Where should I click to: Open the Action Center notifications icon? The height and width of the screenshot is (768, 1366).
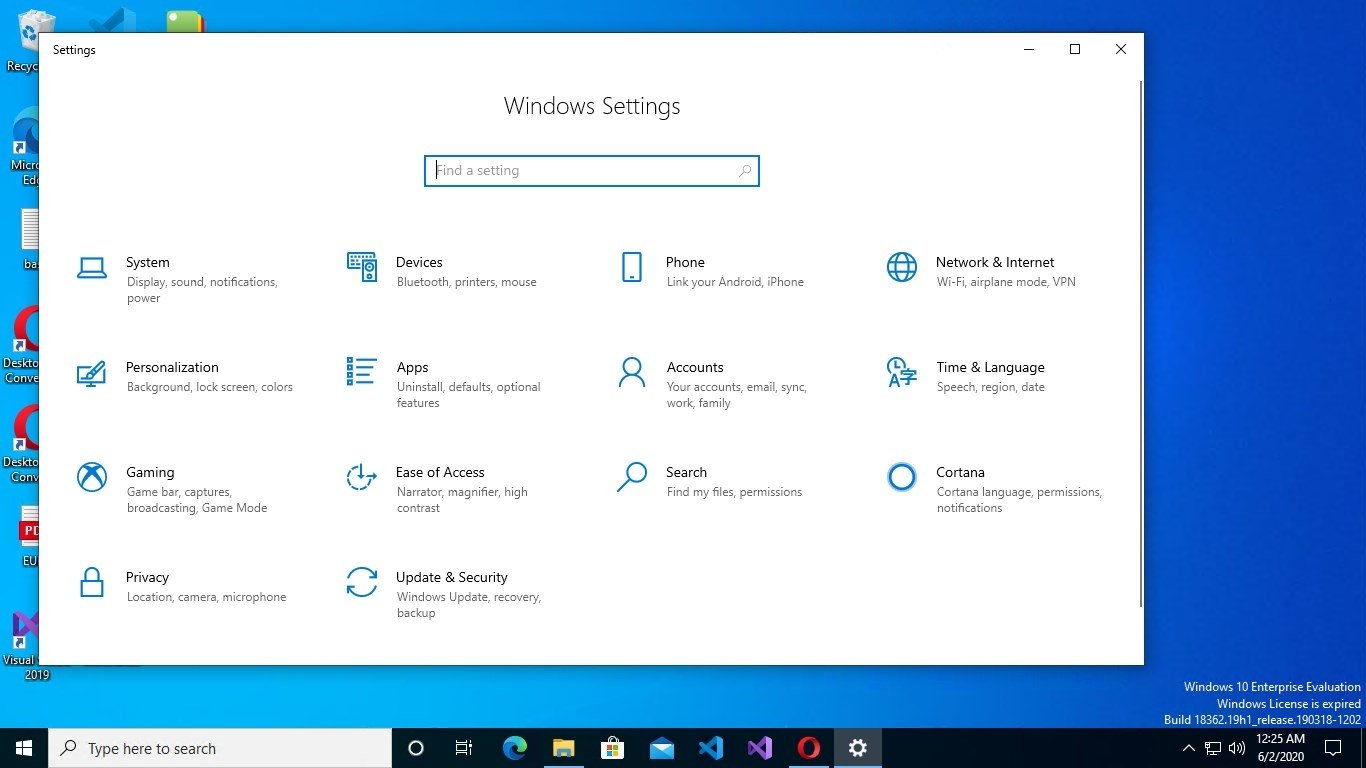(x=1333, y=748)
